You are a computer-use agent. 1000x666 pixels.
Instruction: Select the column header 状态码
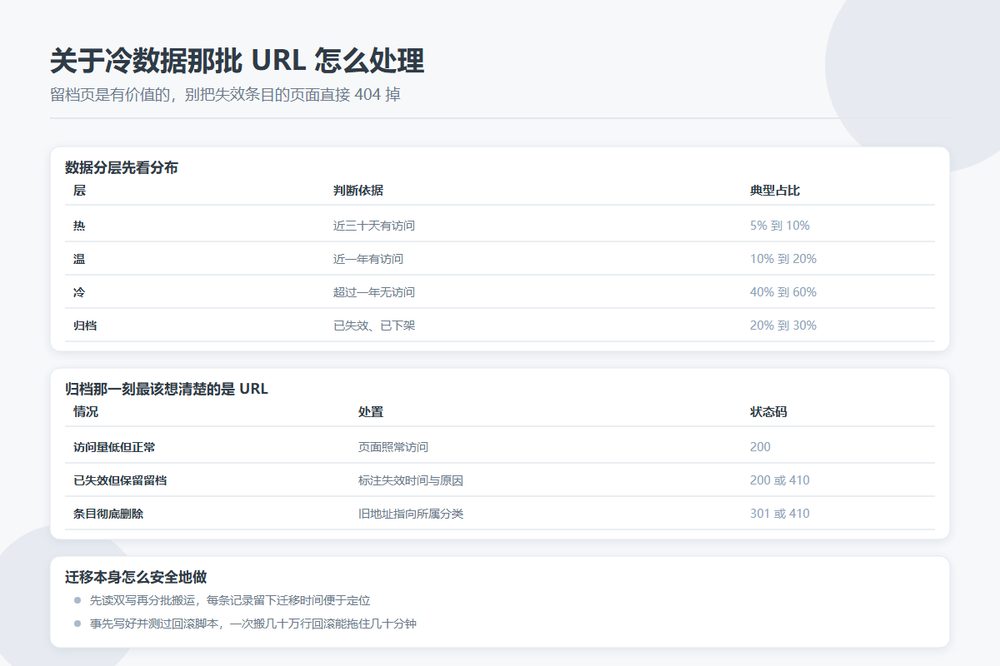(x=768, y=411)
